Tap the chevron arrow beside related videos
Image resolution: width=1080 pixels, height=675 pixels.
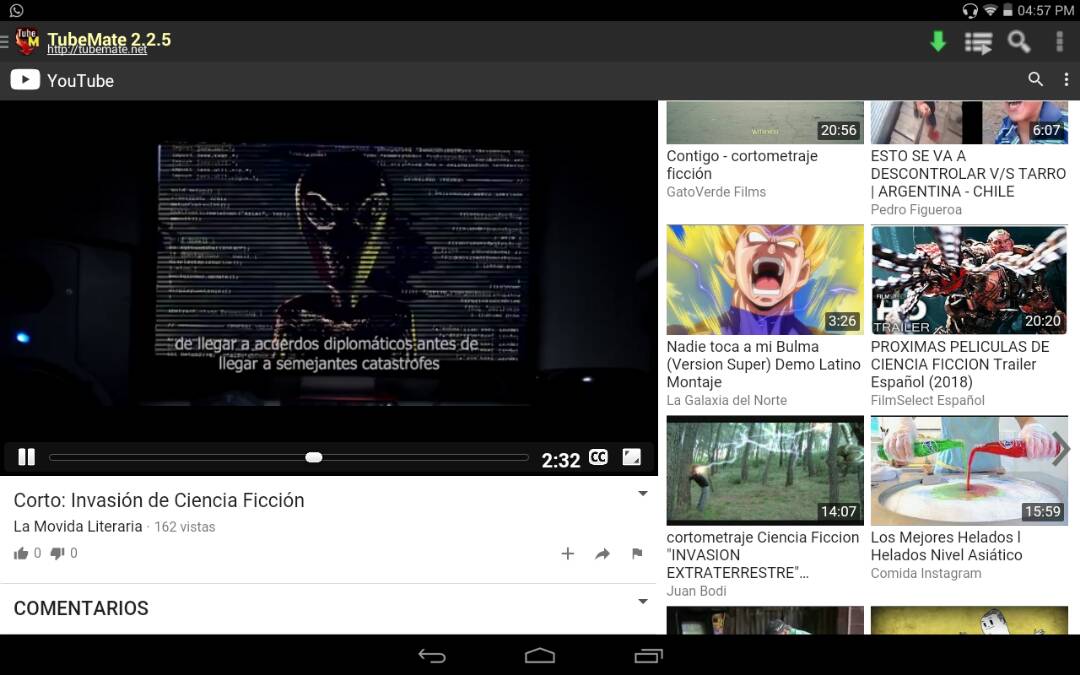click(1061, 449)
